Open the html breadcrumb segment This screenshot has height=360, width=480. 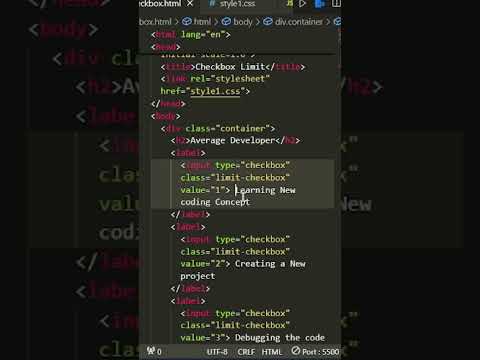pyautogui.click(x=202, y=22)
